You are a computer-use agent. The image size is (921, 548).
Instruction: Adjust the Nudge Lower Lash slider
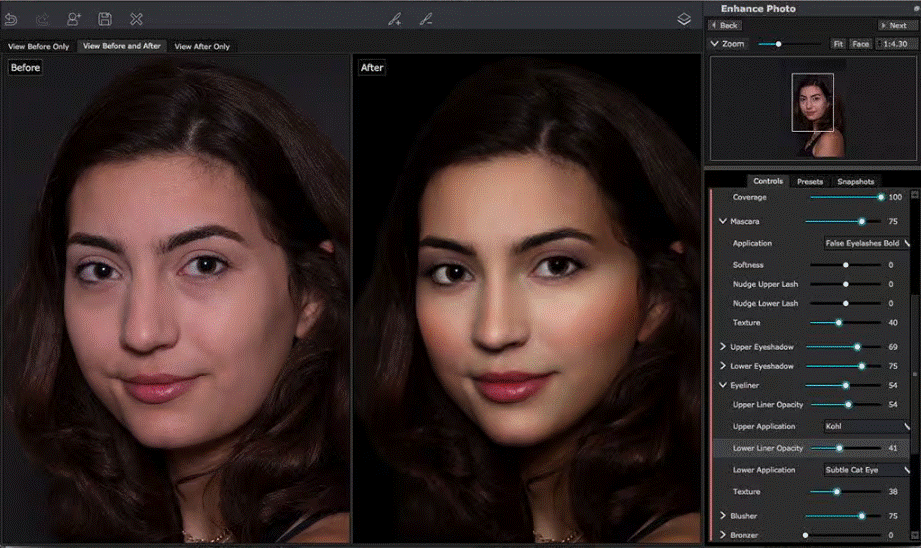point(846,304)
